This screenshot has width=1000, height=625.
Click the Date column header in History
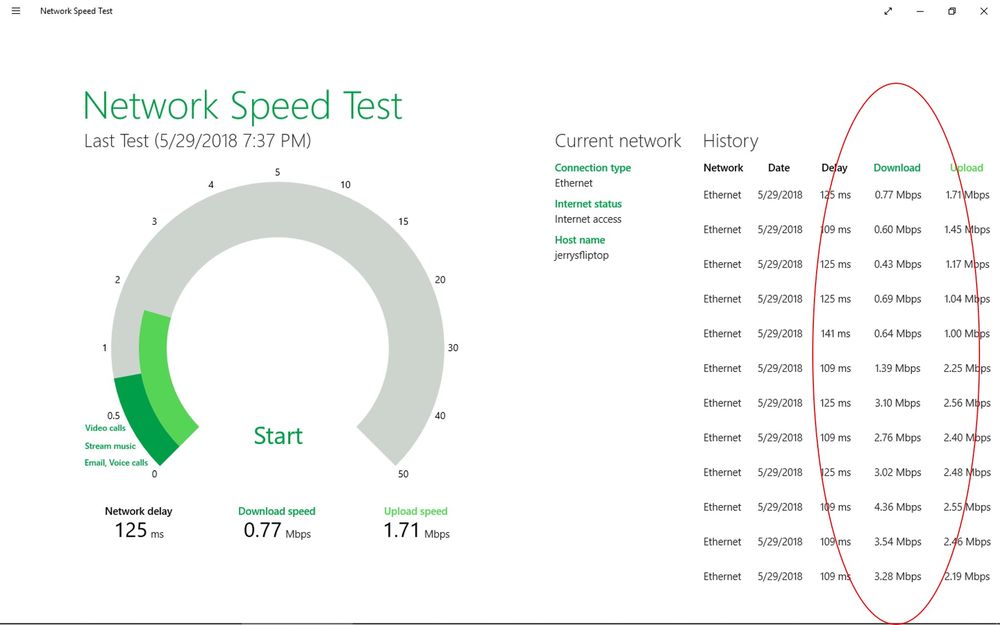(x=779, y=168)
